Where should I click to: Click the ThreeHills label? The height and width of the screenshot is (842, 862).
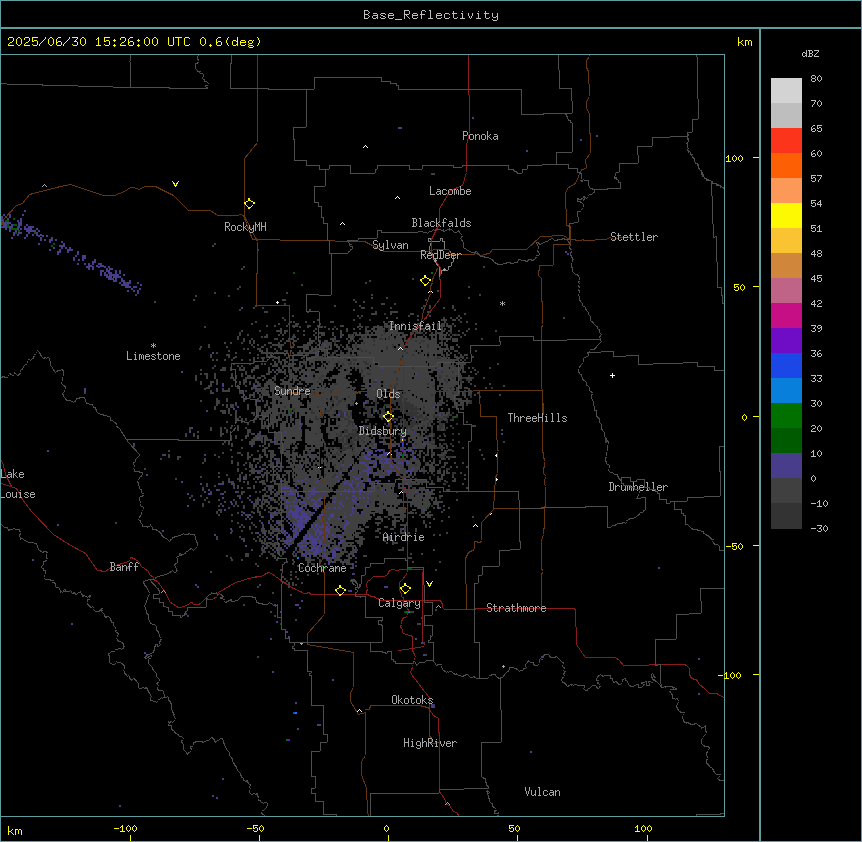[x=537, y=418]
